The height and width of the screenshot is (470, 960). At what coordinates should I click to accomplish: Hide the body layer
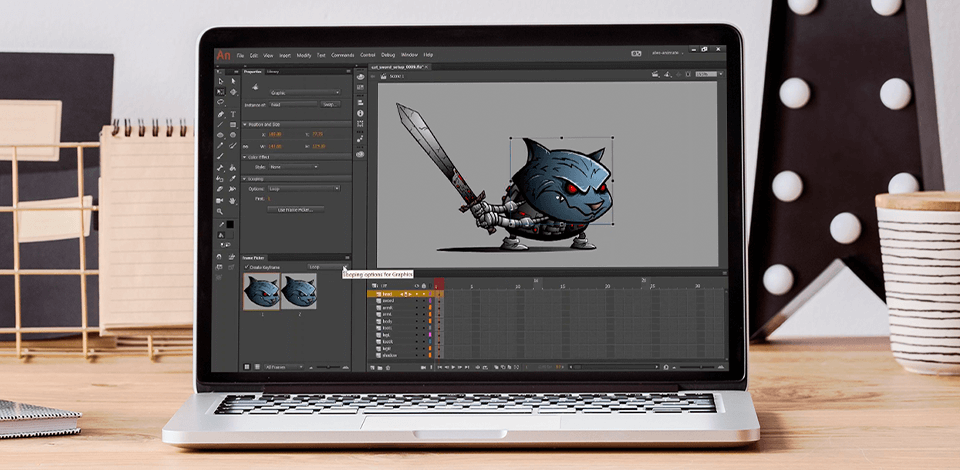[x=417, y=321]
